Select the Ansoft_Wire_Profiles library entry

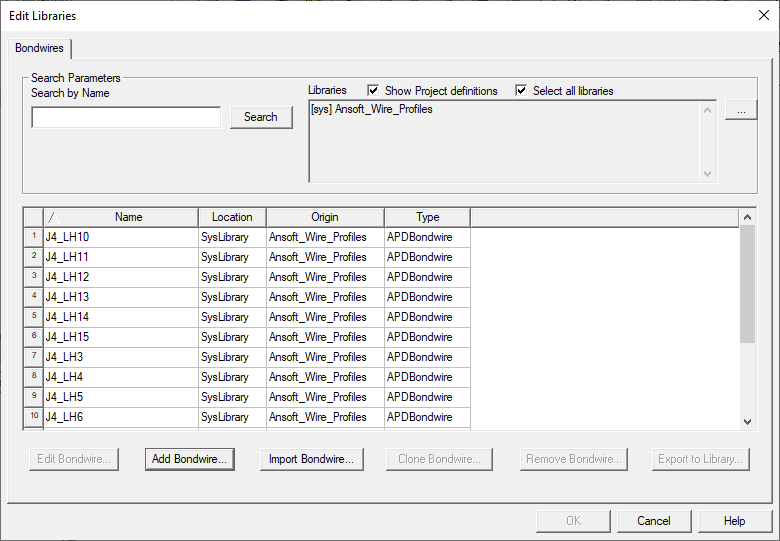point(372,109)
